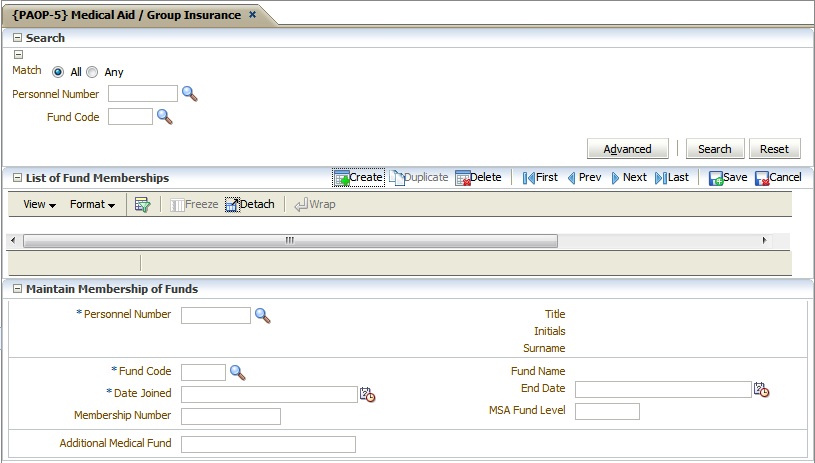The width and height of the screenshot is (815, 463).
Task: Open the Format dropdown menu
Action: [92, 204]
